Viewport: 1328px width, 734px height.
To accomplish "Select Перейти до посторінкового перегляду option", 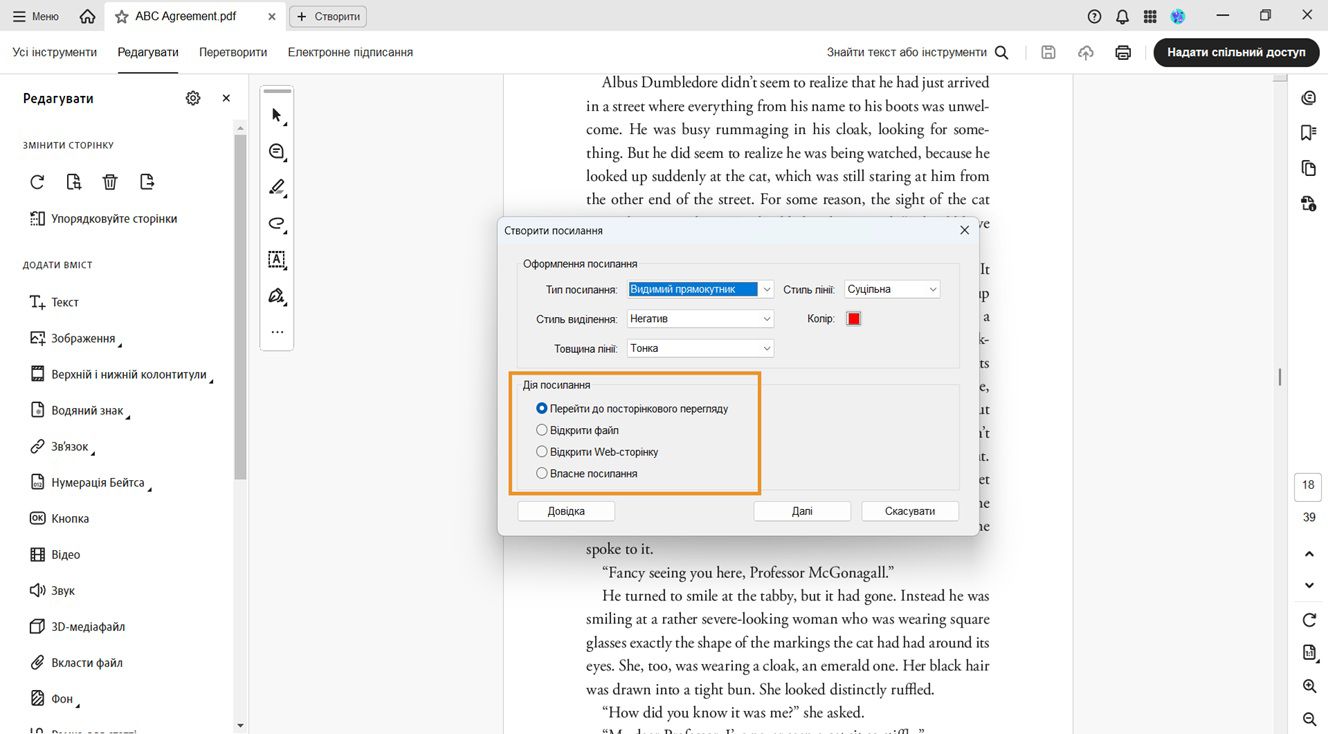I will pyautogui.click(x=632, y=408).
